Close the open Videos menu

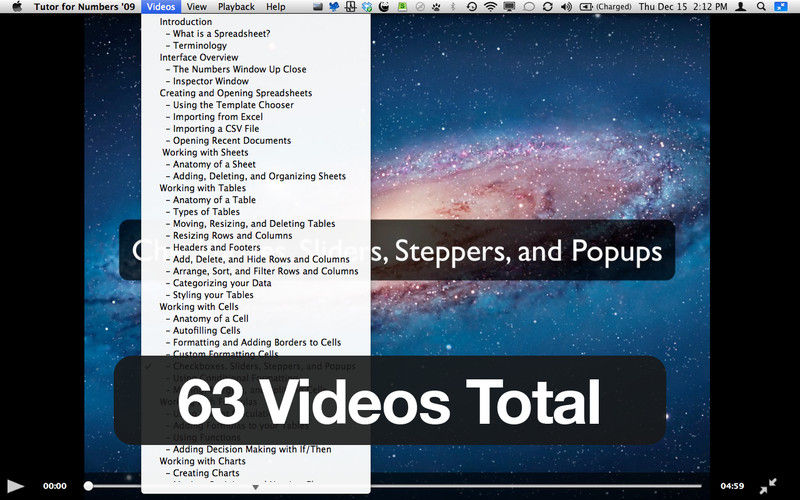click(x=161, y=7)
